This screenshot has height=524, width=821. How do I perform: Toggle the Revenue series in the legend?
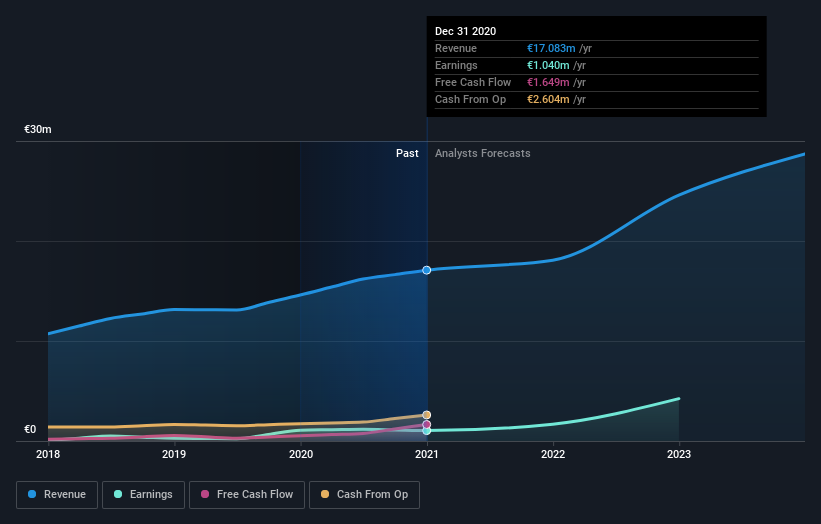57,495
